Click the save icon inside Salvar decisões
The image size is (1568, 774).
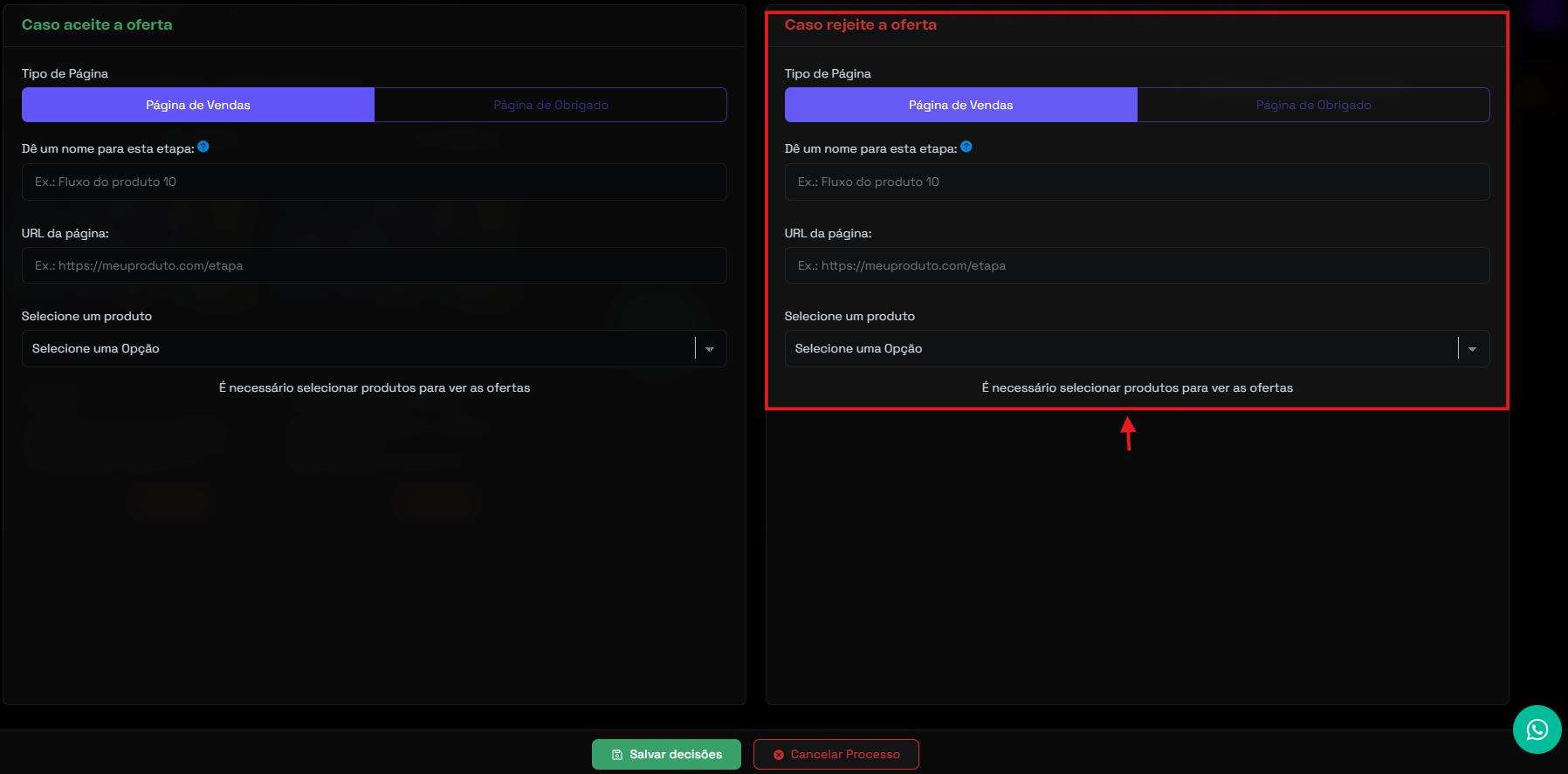click(617, 755)
